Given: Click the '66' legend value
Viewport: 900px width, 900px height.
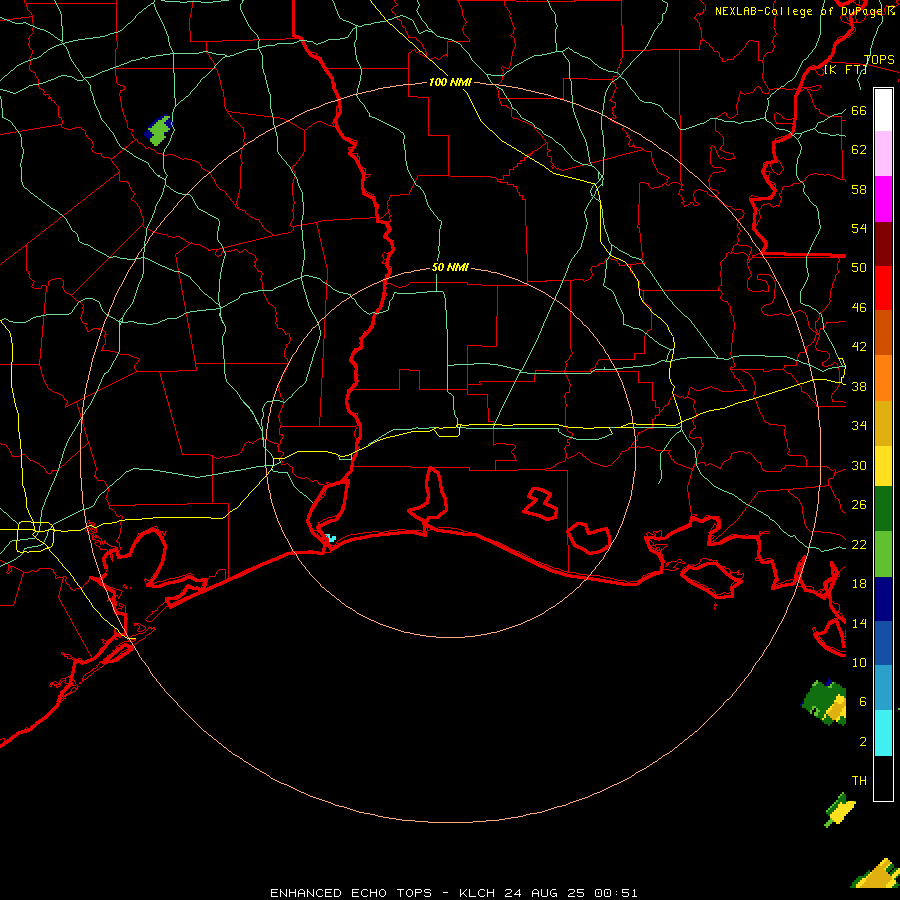Looking at the screenshot, I should [859, 110].
